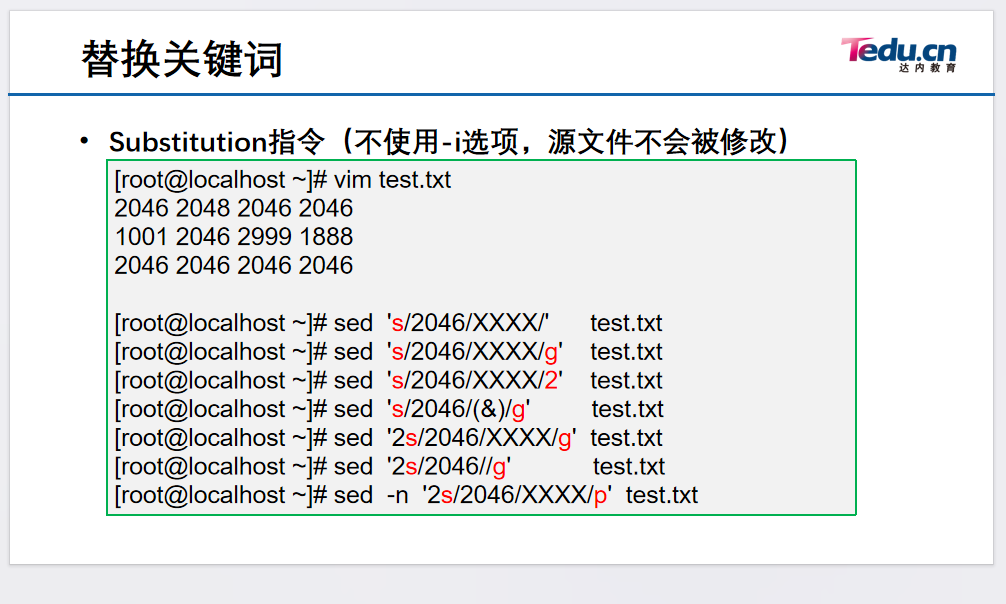Screen dimensions: 1006x604
Task: Select the slide title 替换关键词
Action: pyautogui.click(x=182, y=59)
